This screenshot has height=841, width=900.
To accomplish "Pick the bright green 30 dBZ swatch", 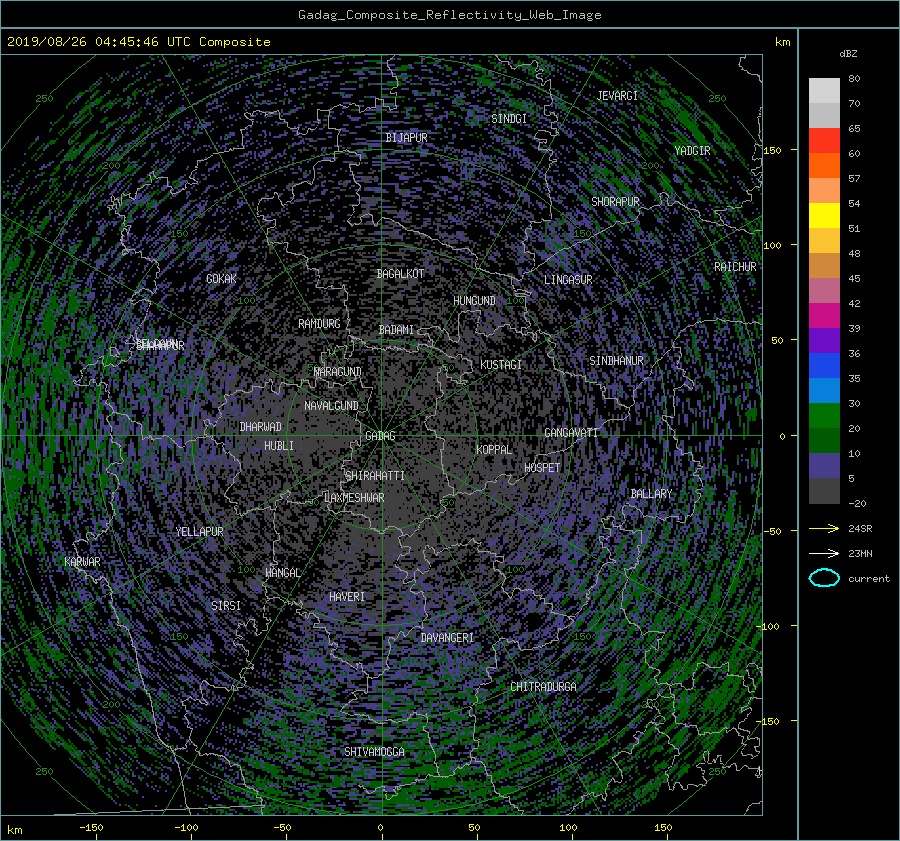I will pos(824,416).
